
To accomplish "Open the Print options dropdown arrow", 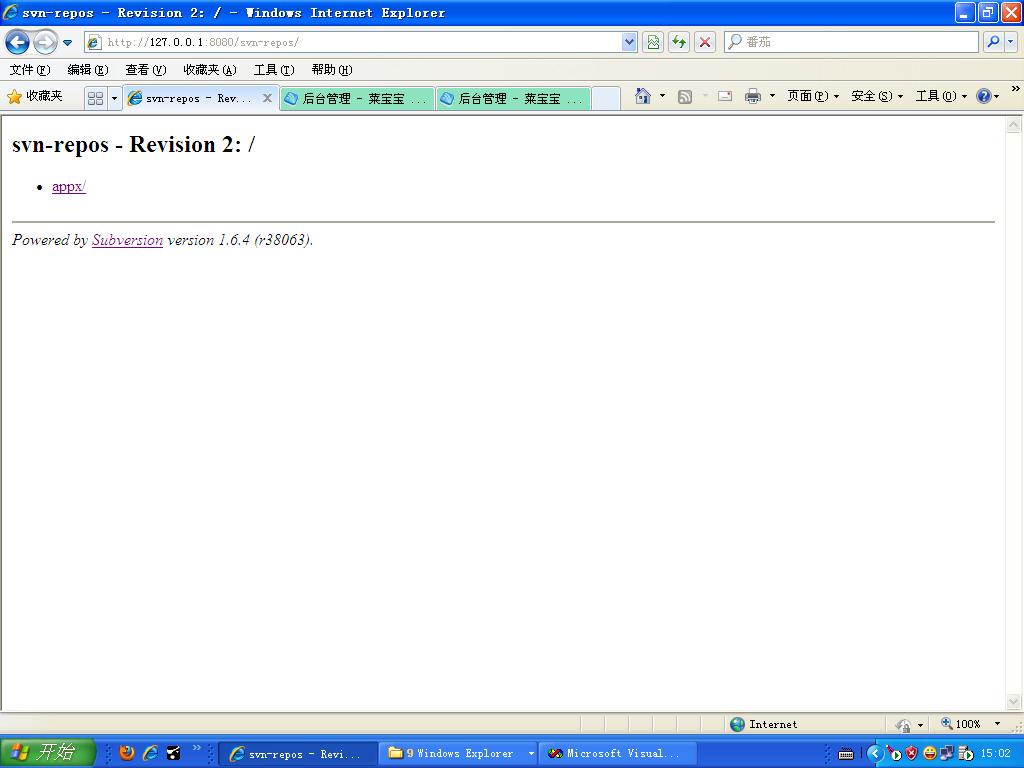I will pyautogui.click(x=772, y=97).
